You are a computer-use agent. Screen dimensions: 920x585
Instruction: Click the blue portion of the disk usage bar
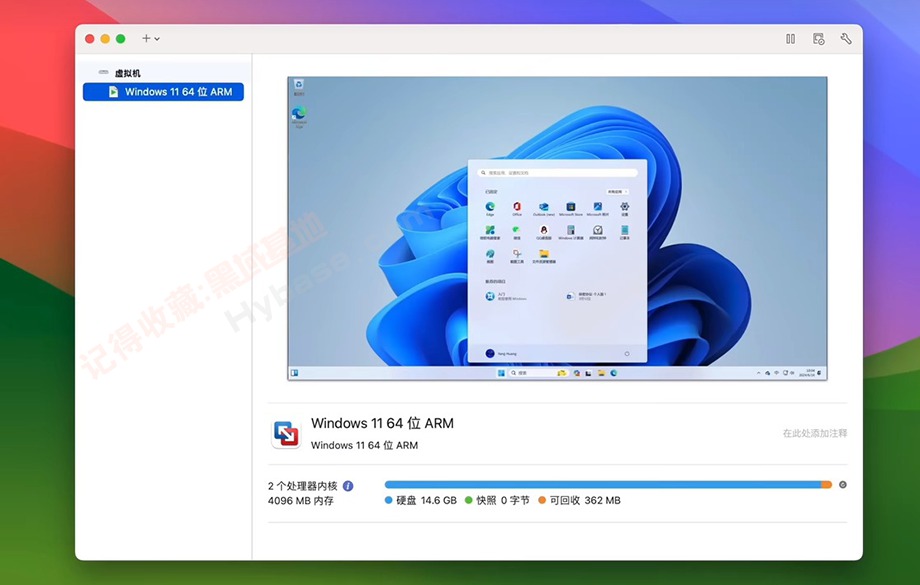(x=603, y=485)
